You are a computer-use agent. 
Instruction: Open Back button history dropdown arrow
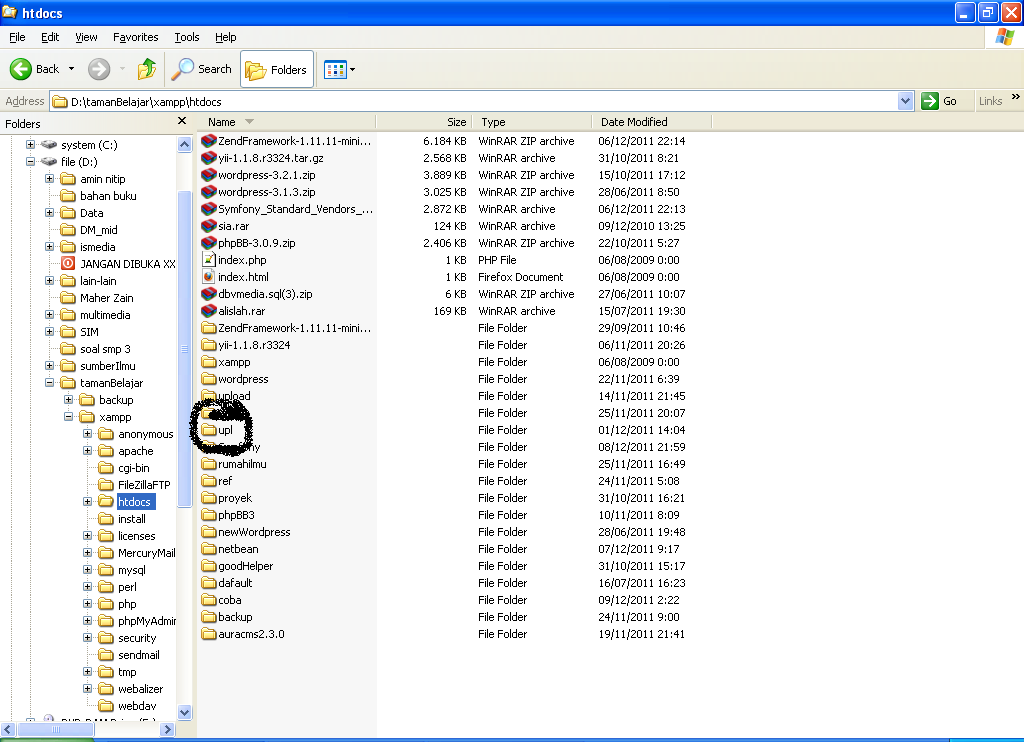coord(71,69)
